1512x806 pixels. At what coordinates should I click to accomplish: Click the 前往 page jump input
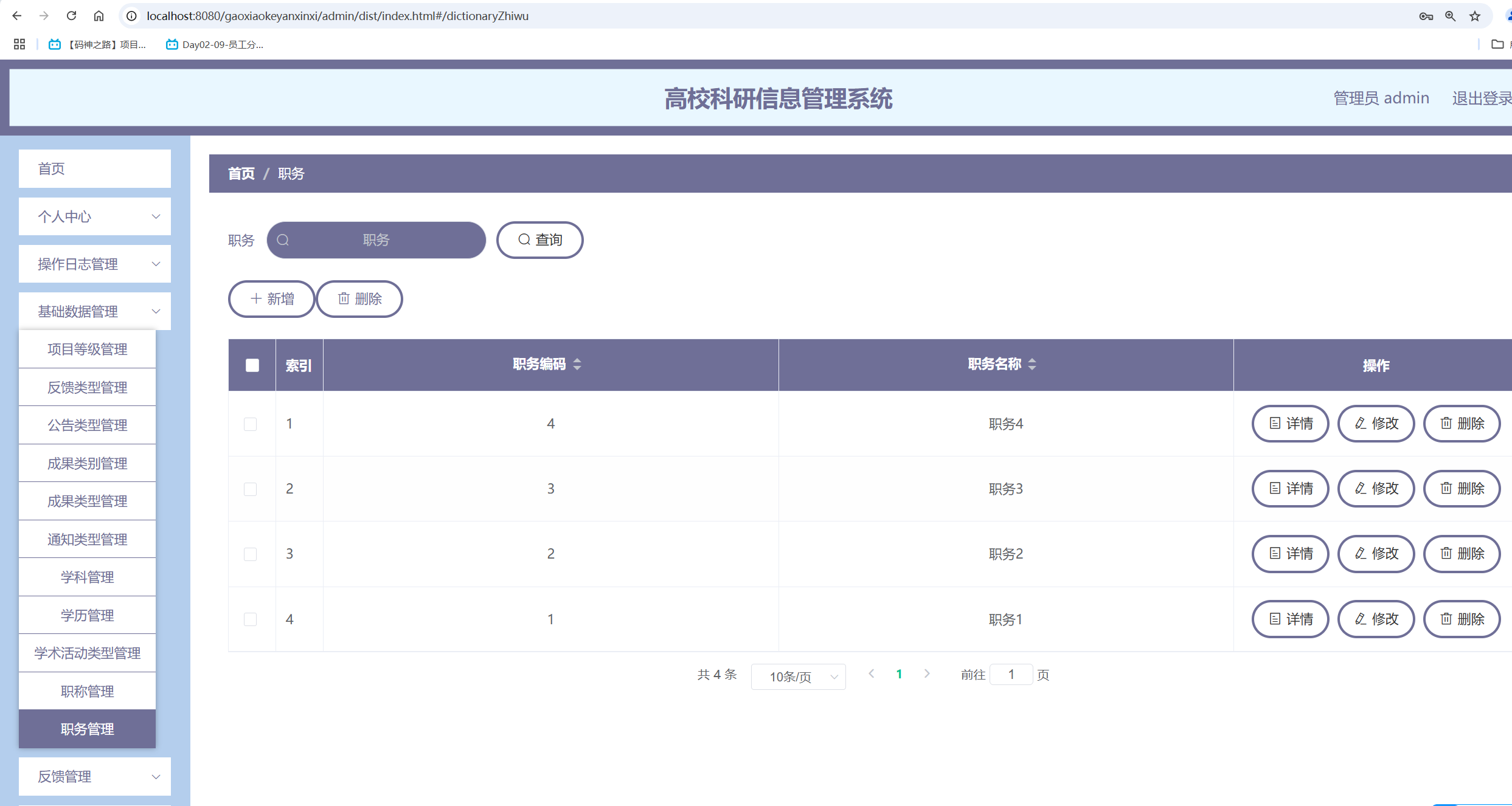pyautogui.click(x=1011, y=674)
